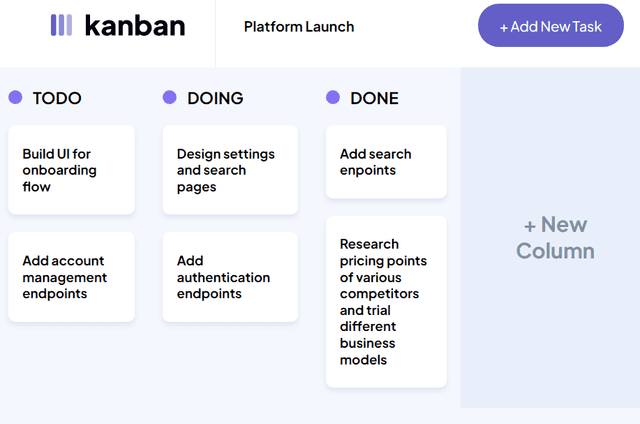The width and height of the screenshot is (640, 424).
Task: Click the kanban three-bar logo icon
Action: (61, 26)
